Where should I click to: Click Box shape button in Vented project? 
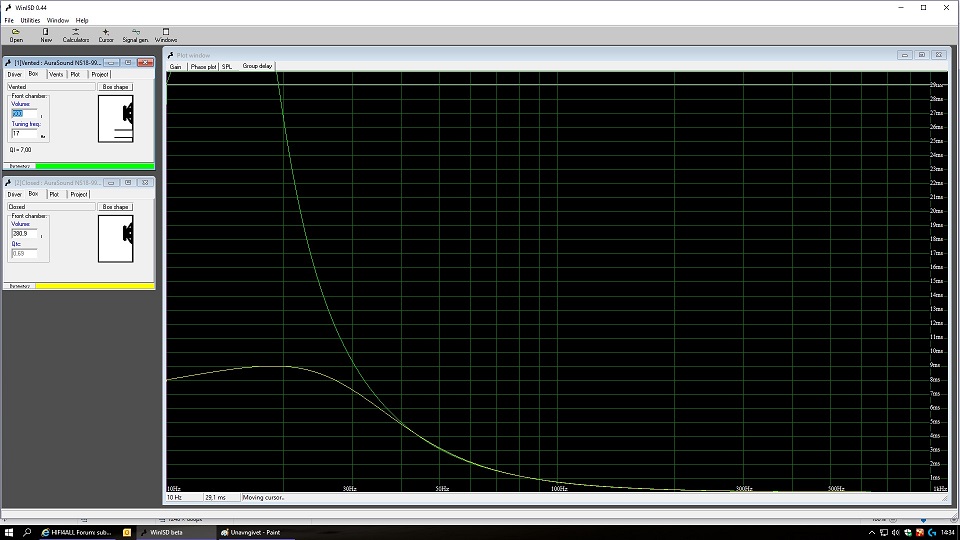[x=116, y=87]
